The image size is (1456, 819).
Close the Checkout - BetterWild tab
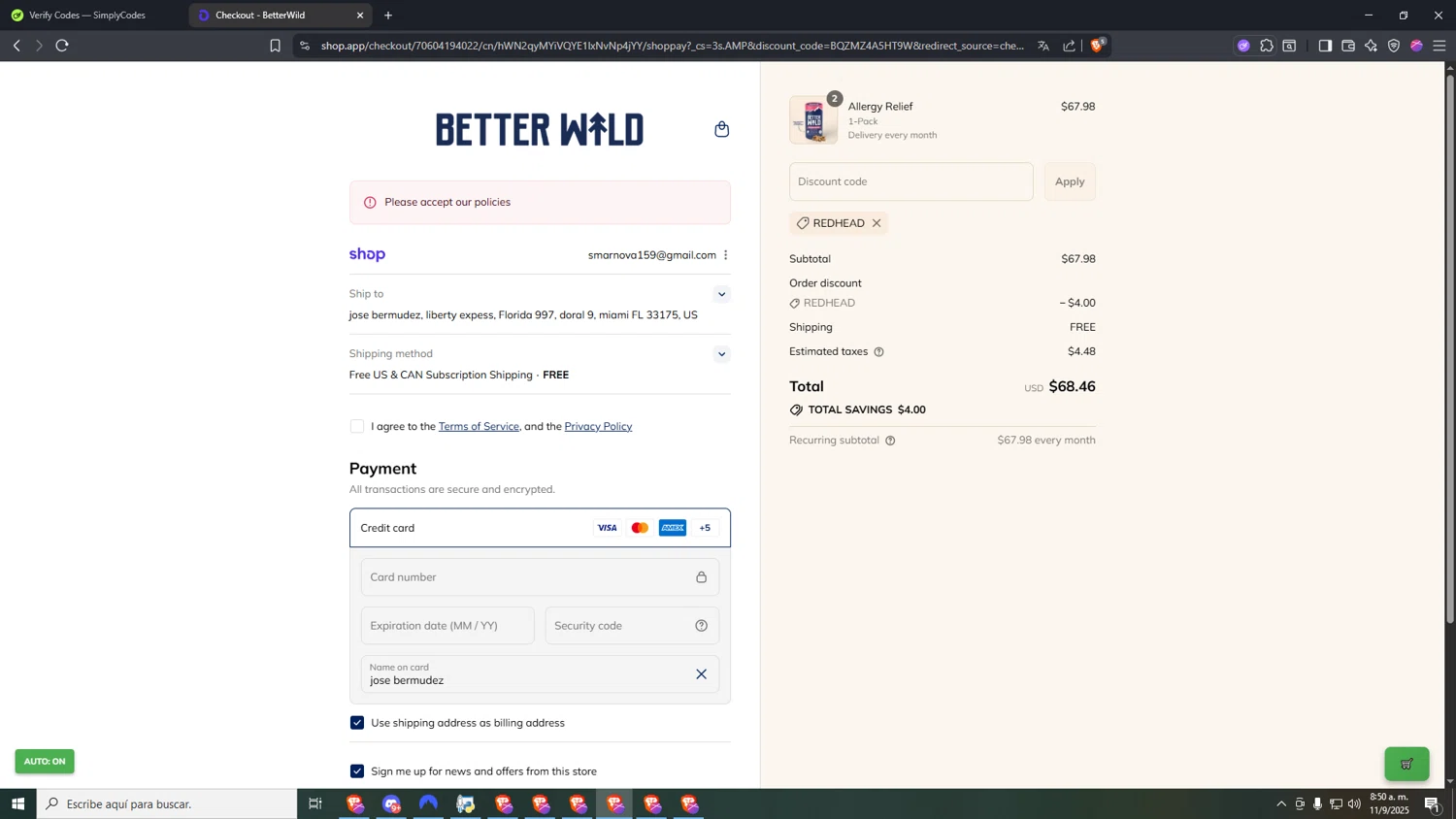pos(360,16)
